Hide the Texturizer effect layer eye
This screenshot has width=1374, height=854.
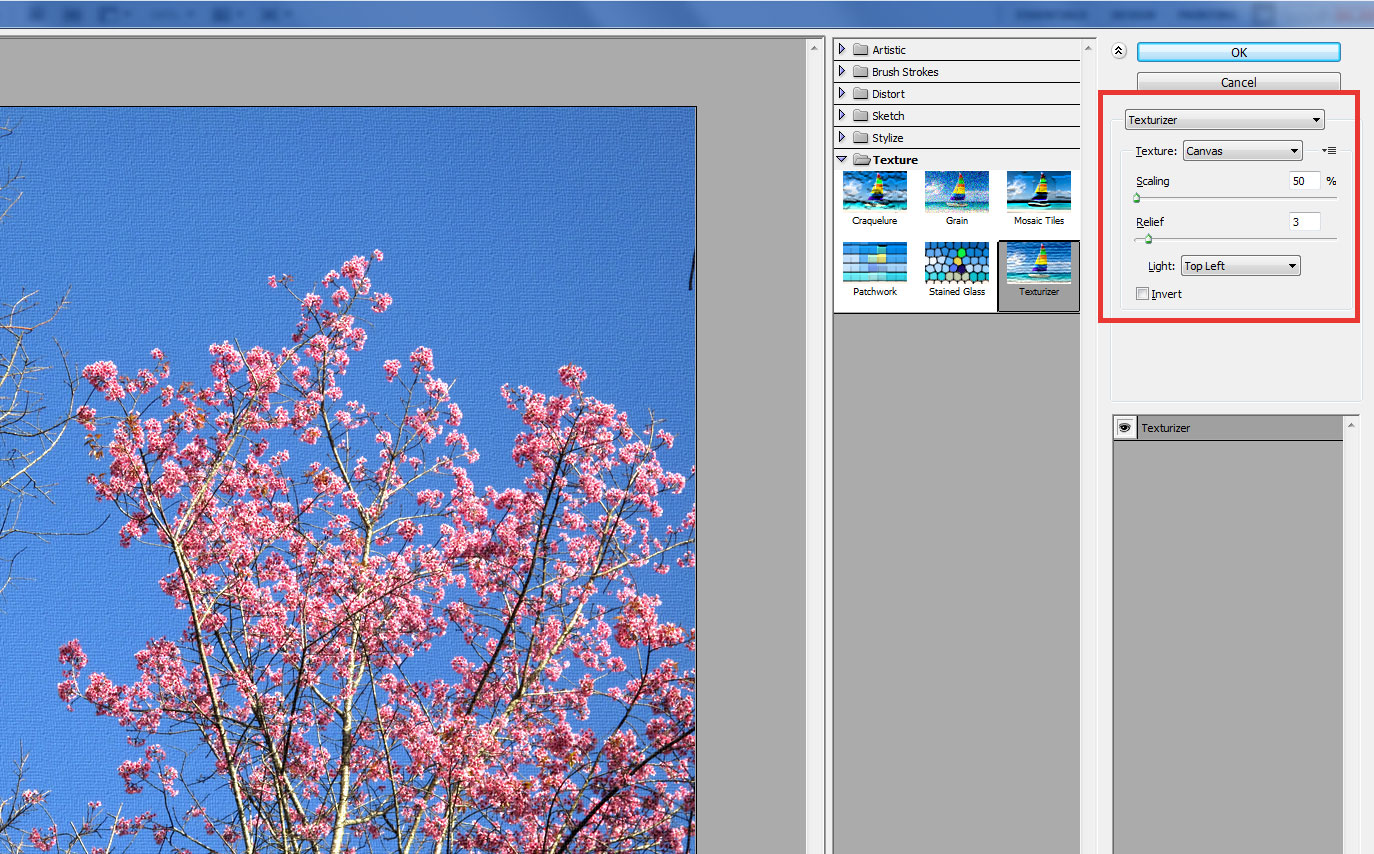(1125, 428)
